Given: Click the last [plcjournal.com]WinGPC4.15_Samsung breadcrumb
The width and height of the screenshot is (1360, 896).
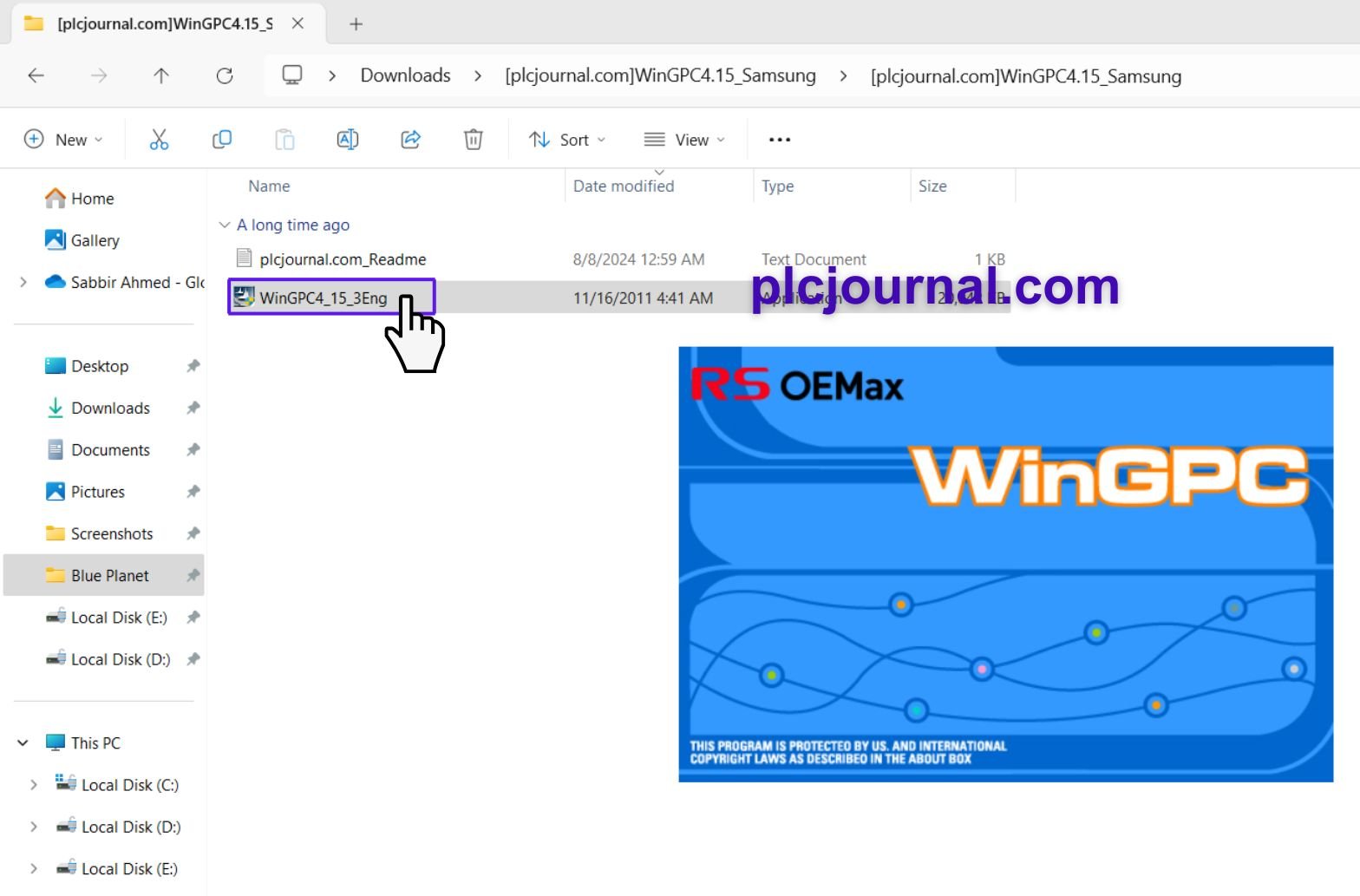Looking at the screenshot, I should coord(1026,75).
